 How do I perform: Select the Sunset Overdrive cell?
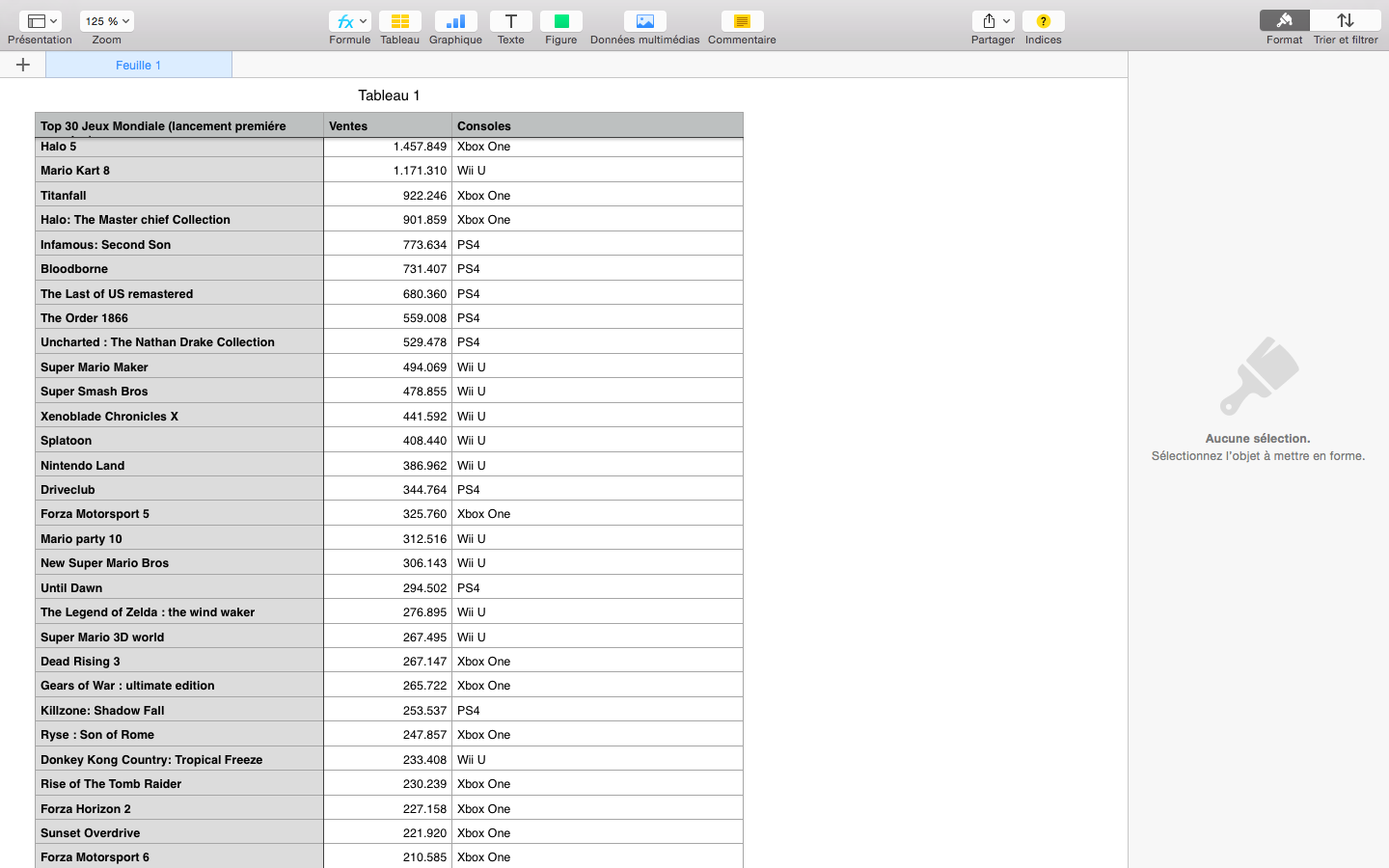click(179, 832)
